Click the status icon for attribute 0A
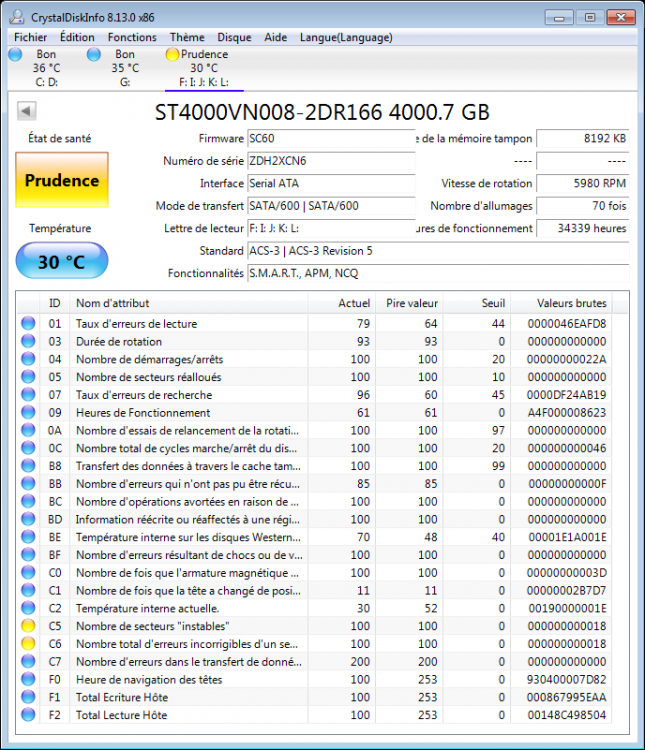This screenshot has width=645, height=750. coord(28,430)
